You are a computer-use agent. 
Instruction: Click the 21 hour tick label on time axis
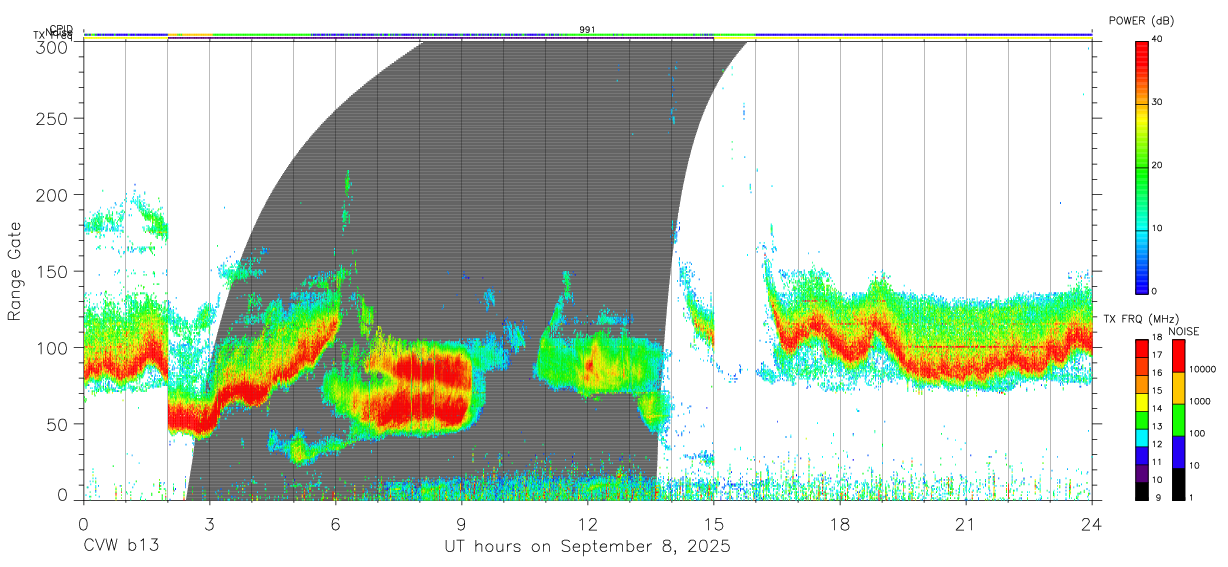point(965,524)
